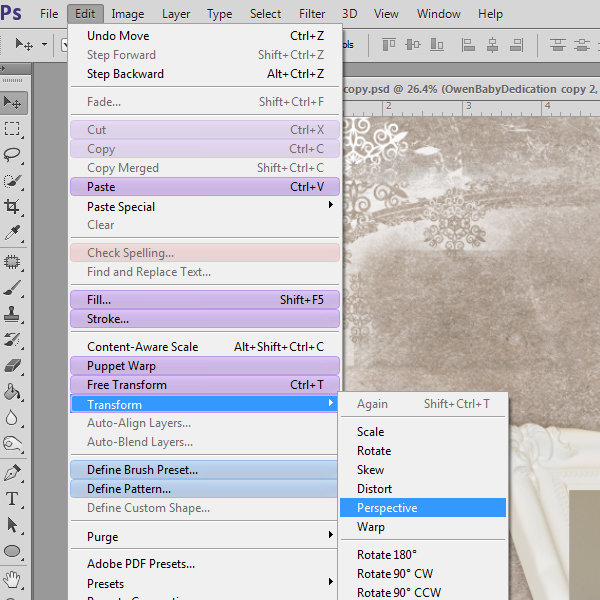The height and width of the screenshot is (600, 600).
Task: Choose Free Transform
Action: 205,385
